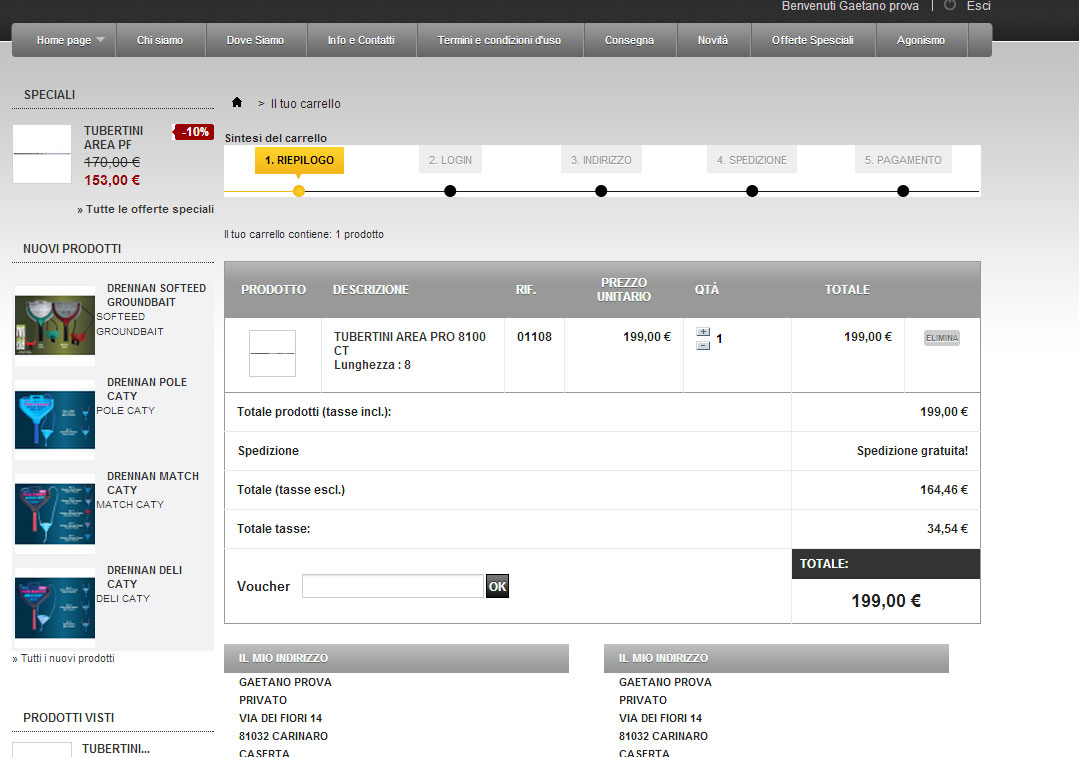Open the Chi siamo menu item
1079x757 pixels.
pos(160,40)
